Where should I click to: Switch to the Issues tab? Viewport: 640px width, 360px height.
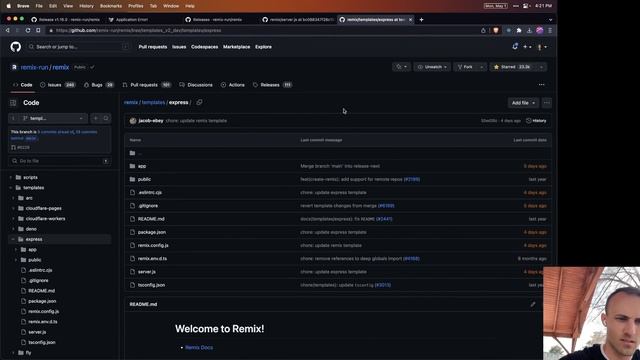(58, 85)
